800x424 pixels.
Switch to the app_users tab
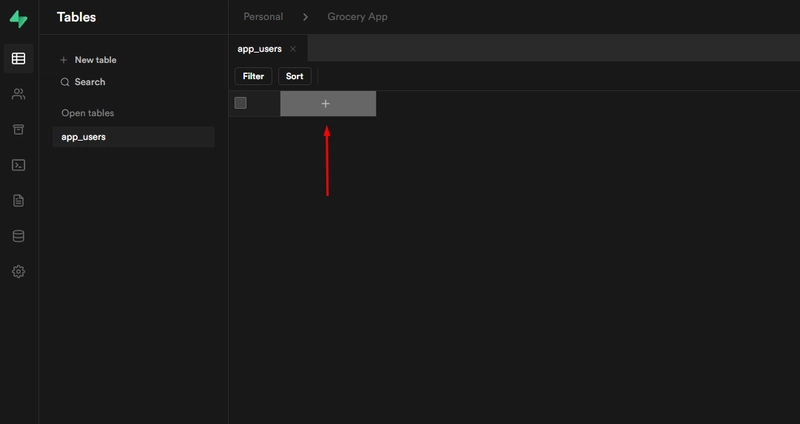(x=259, y=49)
